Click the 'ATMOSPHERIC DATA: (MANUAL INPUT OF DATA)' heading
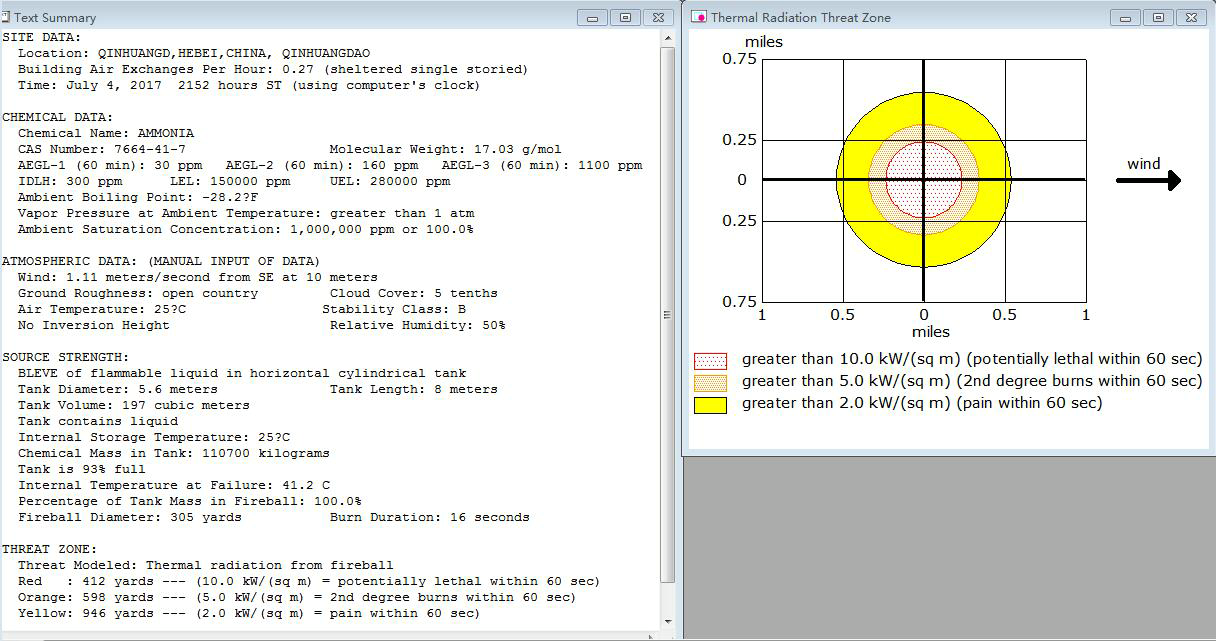The image size is (1216, 641). click(162, 261)
